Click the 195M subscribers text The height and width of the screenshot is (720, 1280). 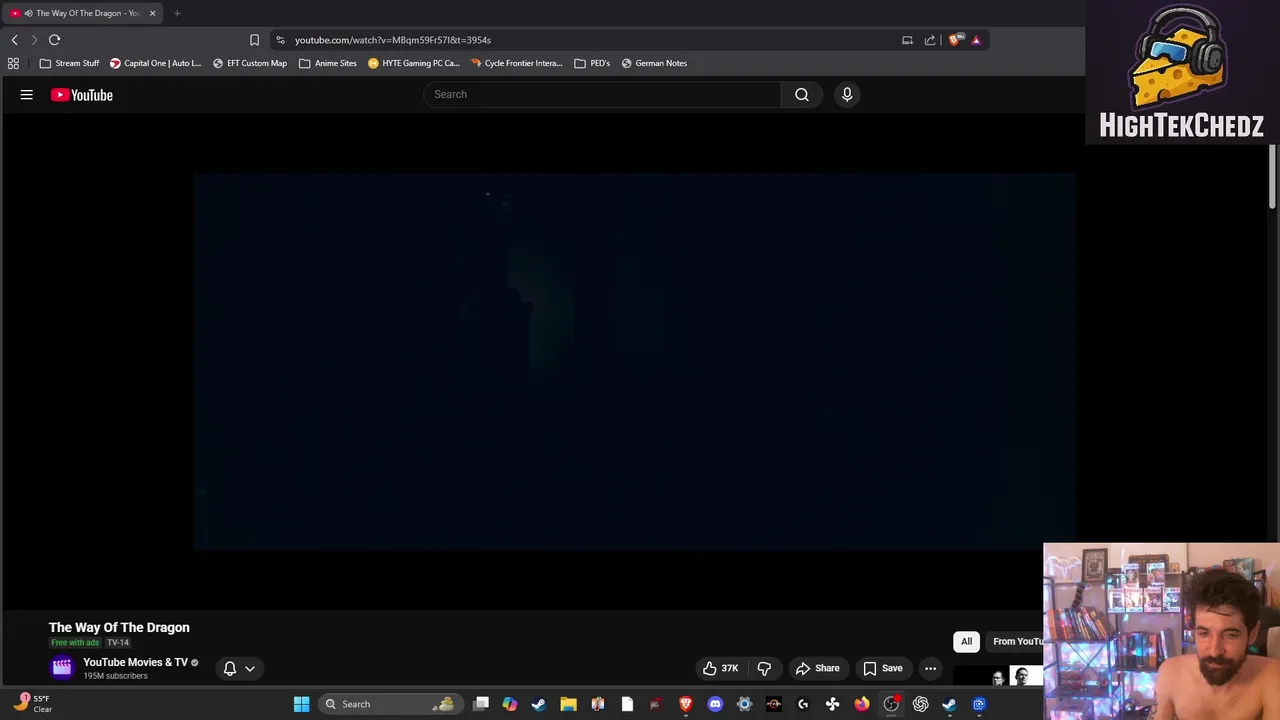(115, 676)
